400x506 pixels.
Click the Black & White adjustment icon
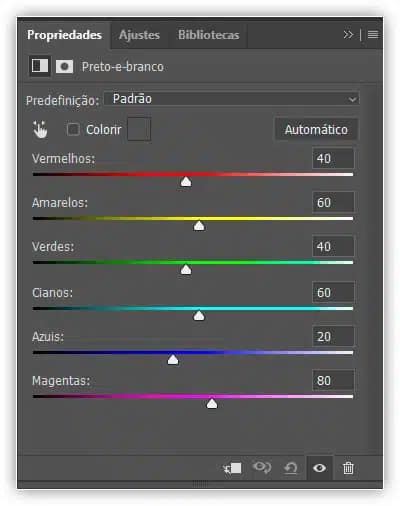40,66
